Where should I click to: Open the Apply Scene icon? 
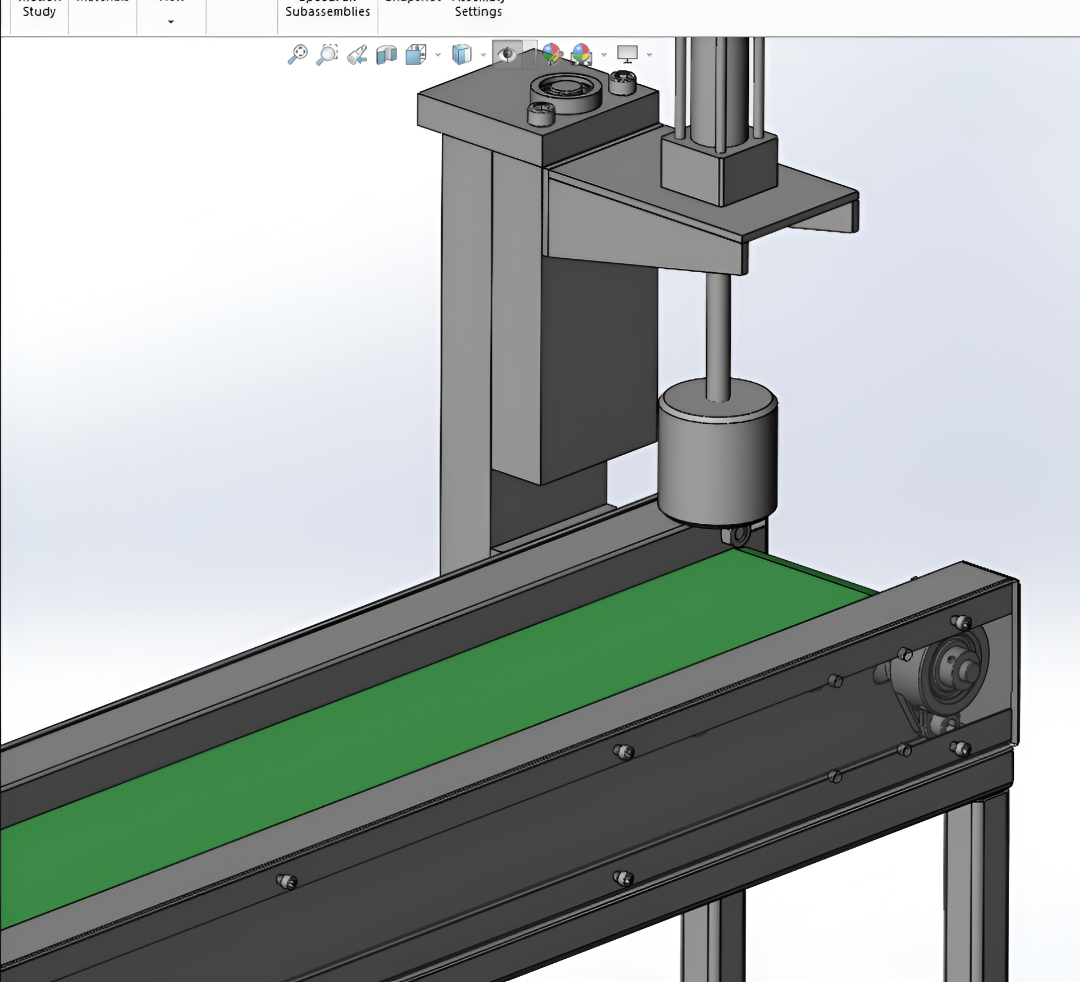pyautogui.click(x=581, y=54)
